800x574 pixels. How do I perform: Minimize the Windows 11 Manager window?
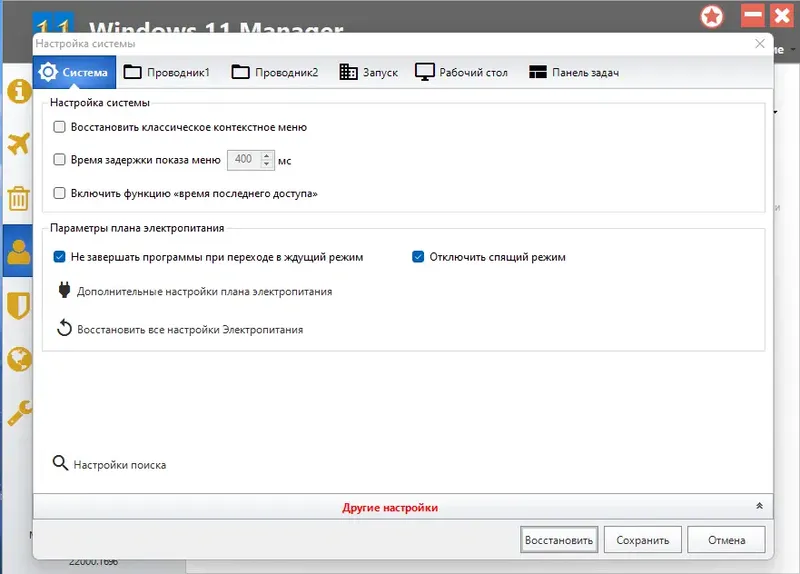tap(753, 15)
